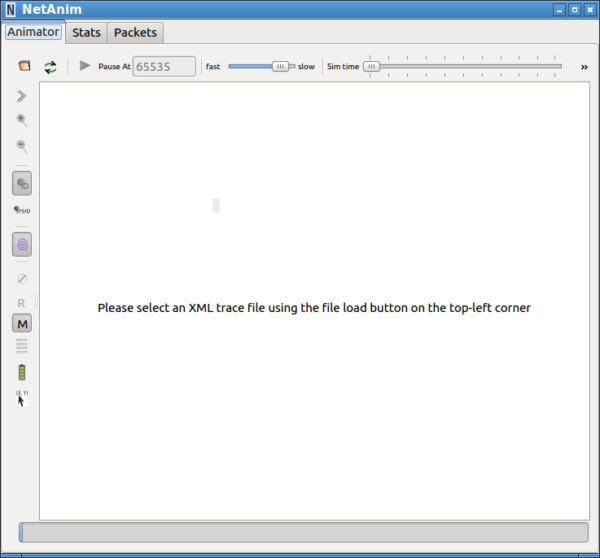Toggle the M (packet metadata) button

pos(22,323)
